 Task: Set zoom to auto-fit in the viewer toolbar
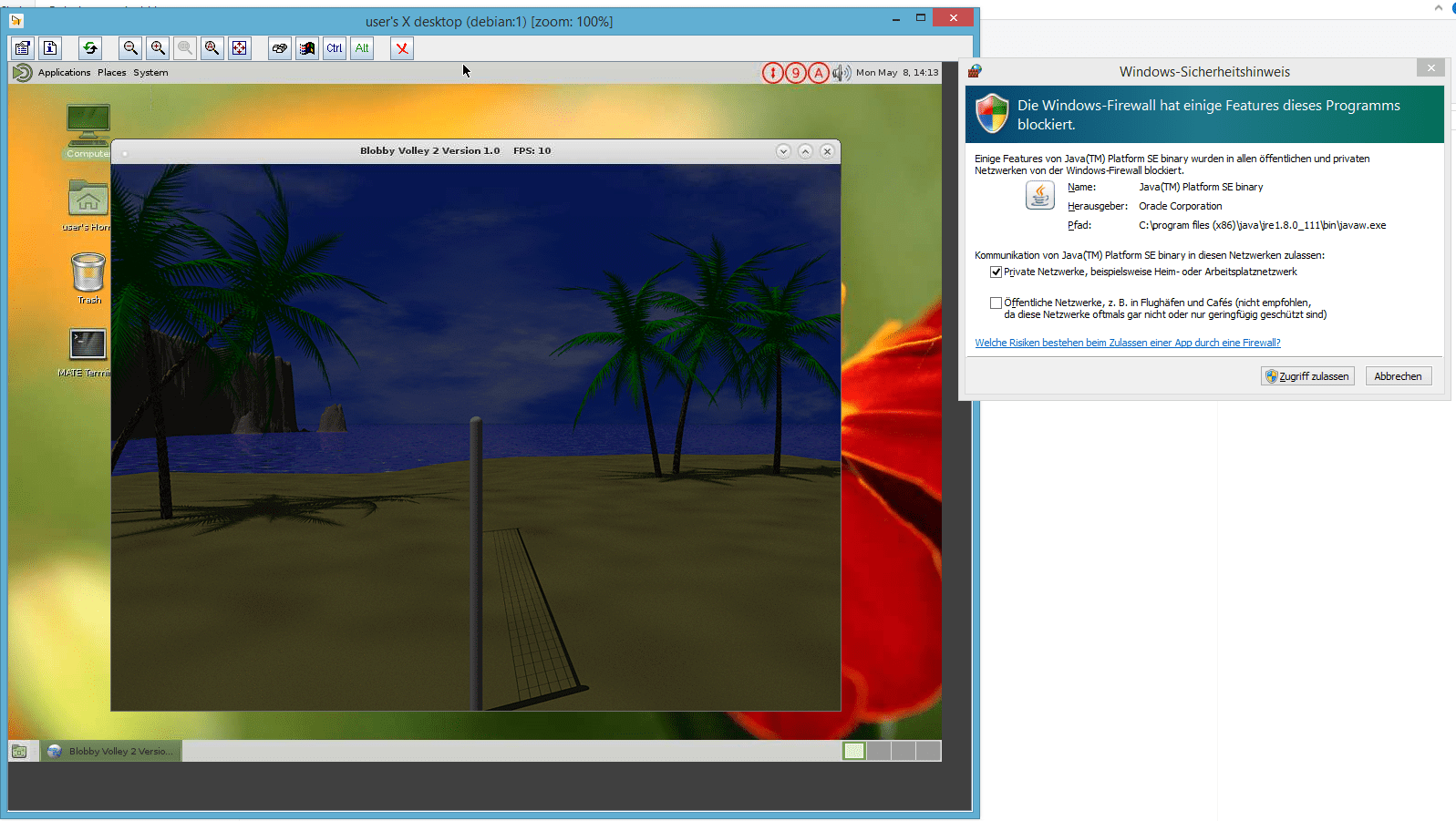[212, 48]
